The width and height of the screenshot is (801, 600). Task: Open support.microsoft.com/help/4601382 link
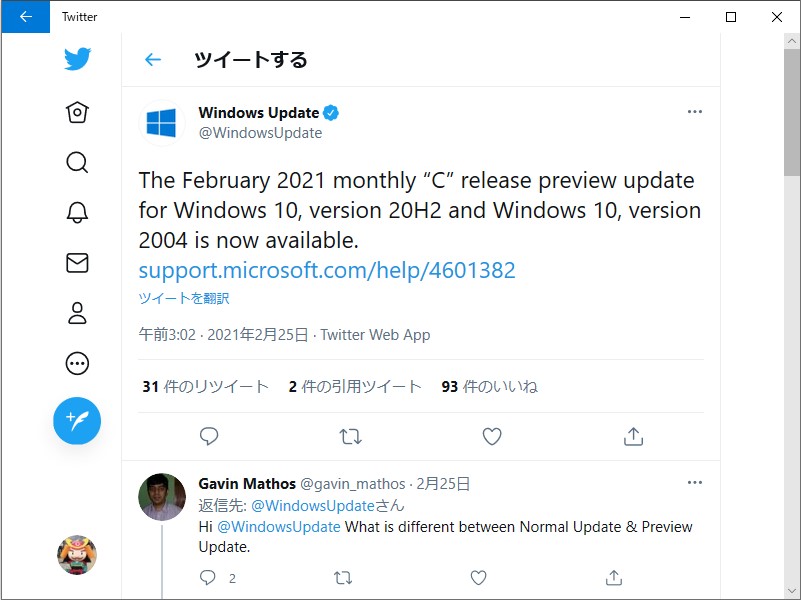click(x=326, y=270)
